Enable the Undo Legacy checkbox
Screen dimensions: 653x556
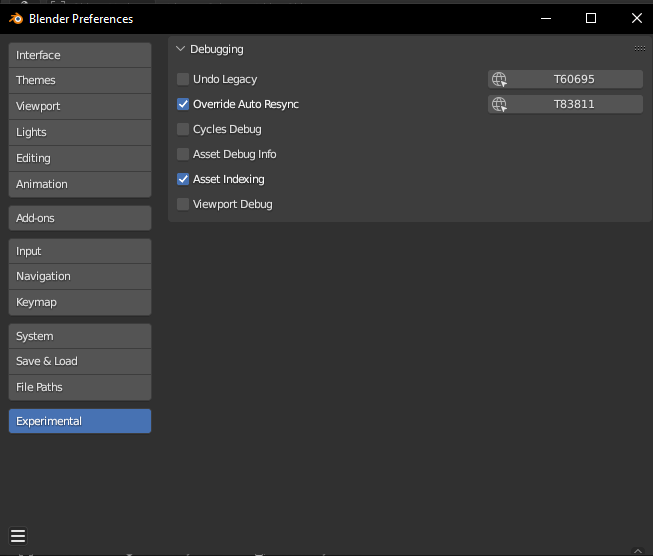183,79
